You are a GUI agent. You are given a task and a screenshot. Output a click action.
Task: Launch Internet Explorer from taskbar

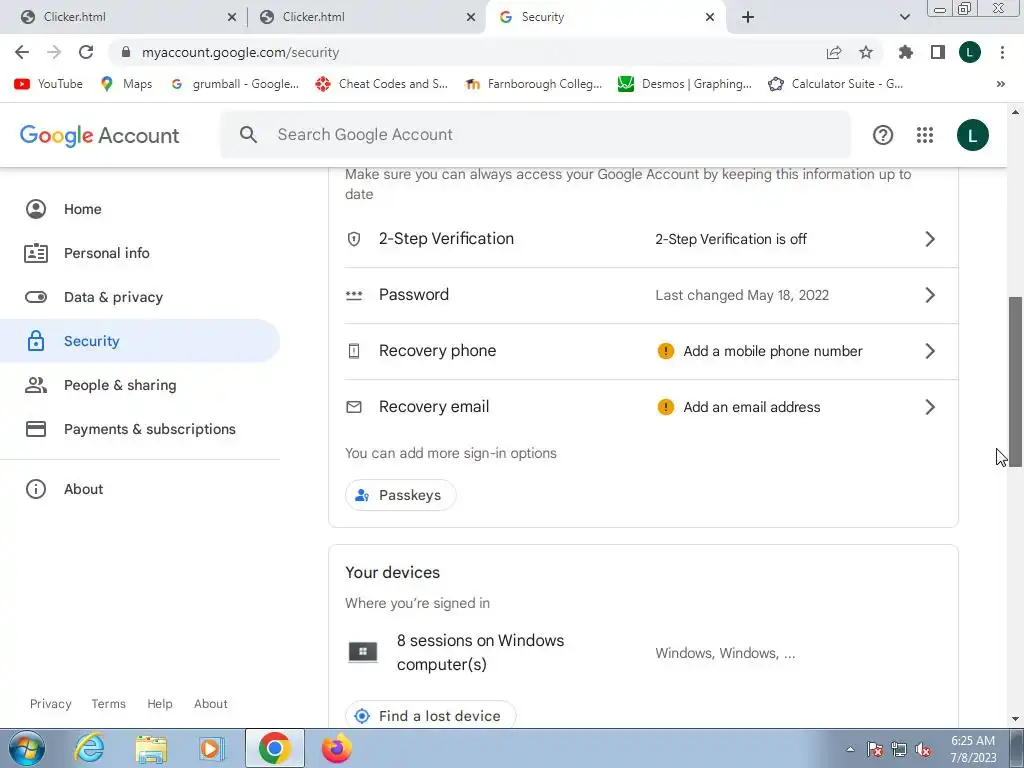[x=89, y=748]
